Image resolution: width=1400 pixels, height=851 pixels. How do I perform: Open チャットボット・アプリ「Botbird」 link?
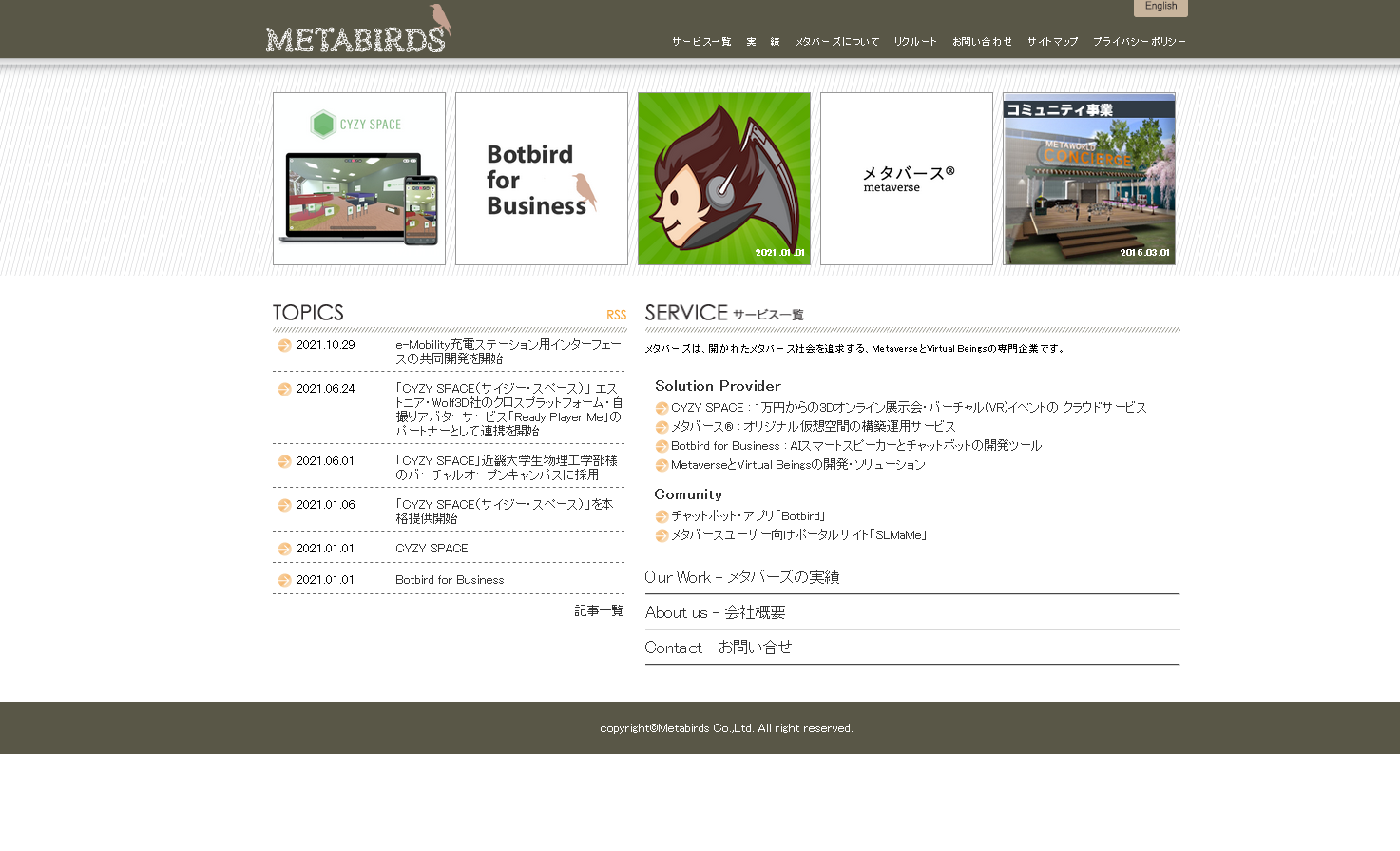(x=749, y=516)
